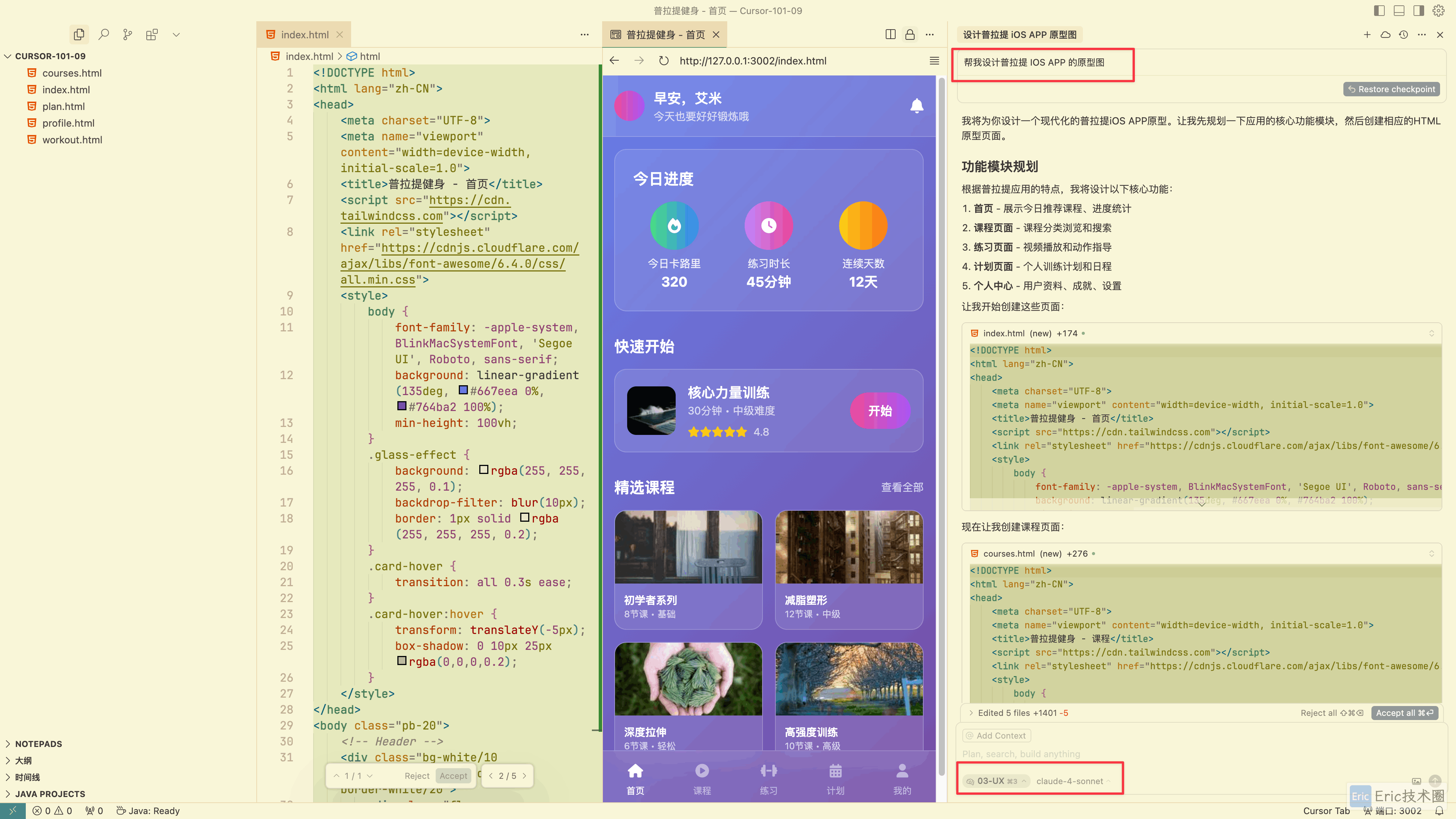Image resolution: width=1456 pixels, height=819 pixels.
Task: Expand more sidebar views chevron
Action: coord(176,35)
